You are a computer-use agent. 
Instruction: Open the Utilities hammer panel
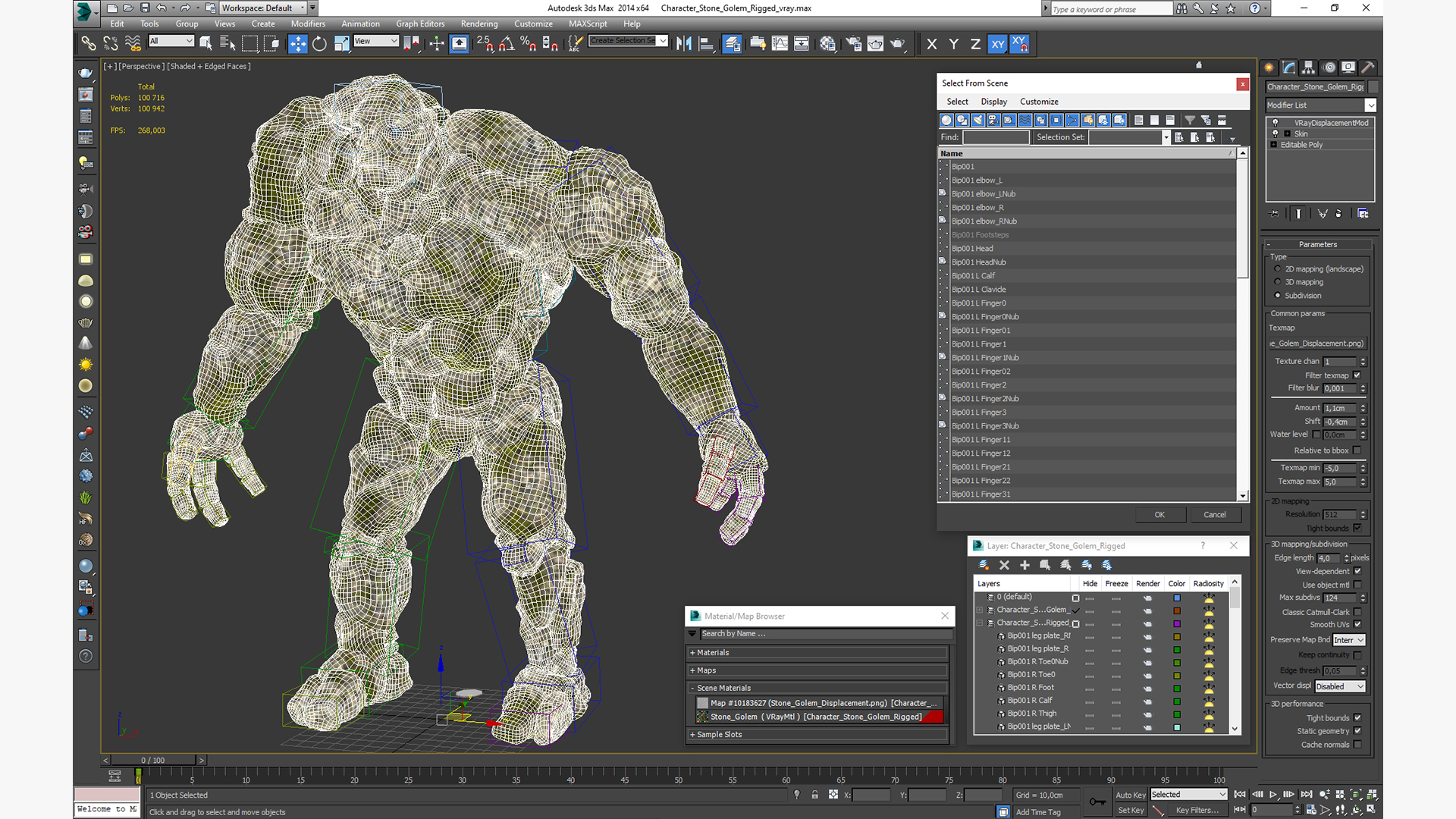click(1368, 67)
